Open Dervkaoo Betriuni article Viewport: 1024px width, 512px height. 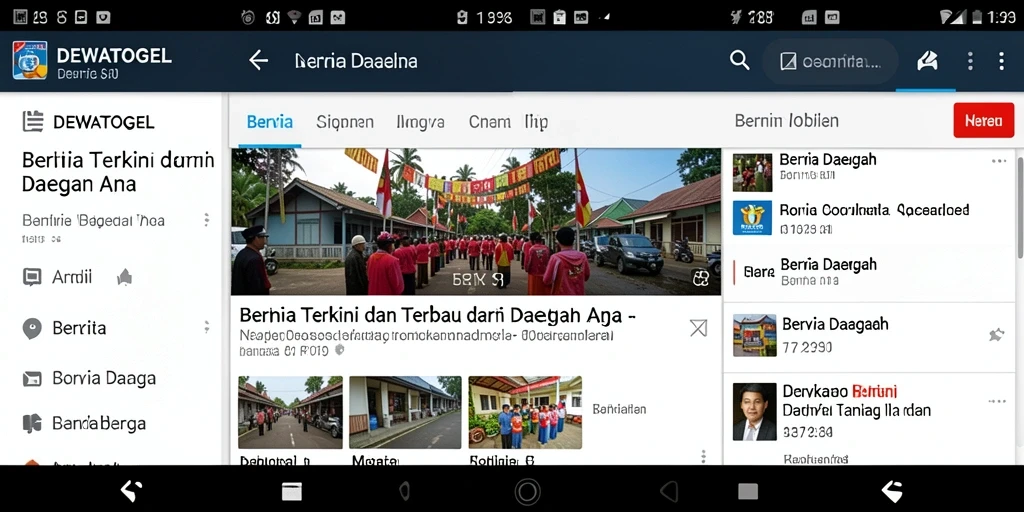coord(869,411)
